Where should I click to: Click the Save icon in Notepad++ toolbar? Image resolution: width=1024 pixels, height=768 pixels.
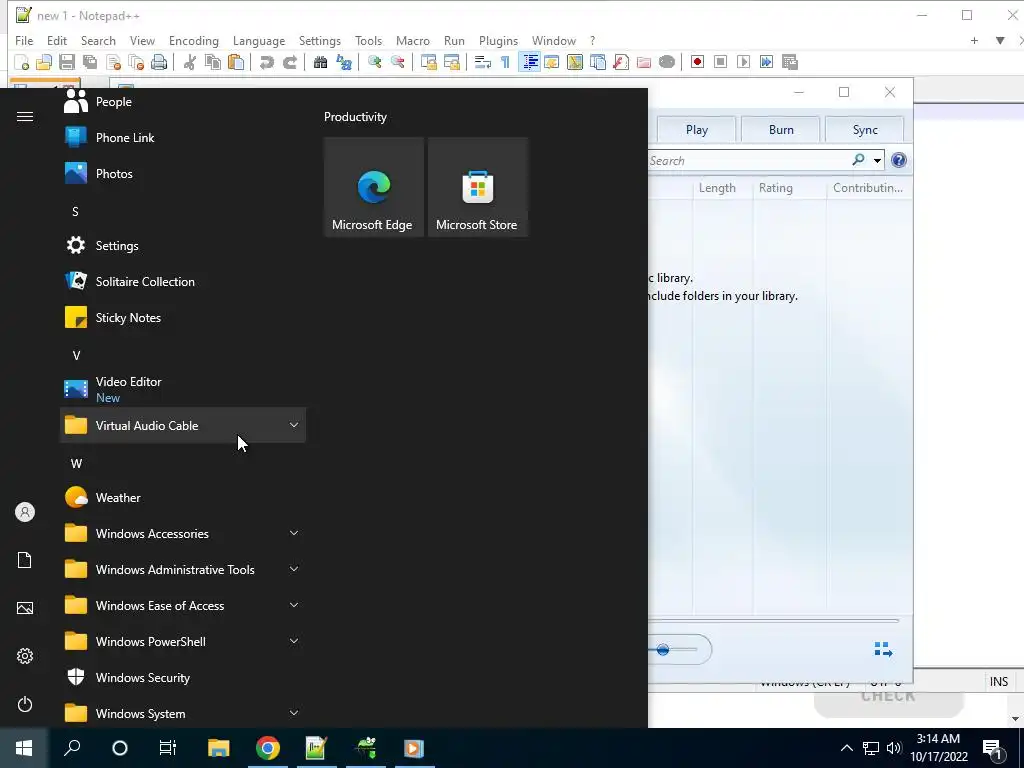[x=67, y=62]
